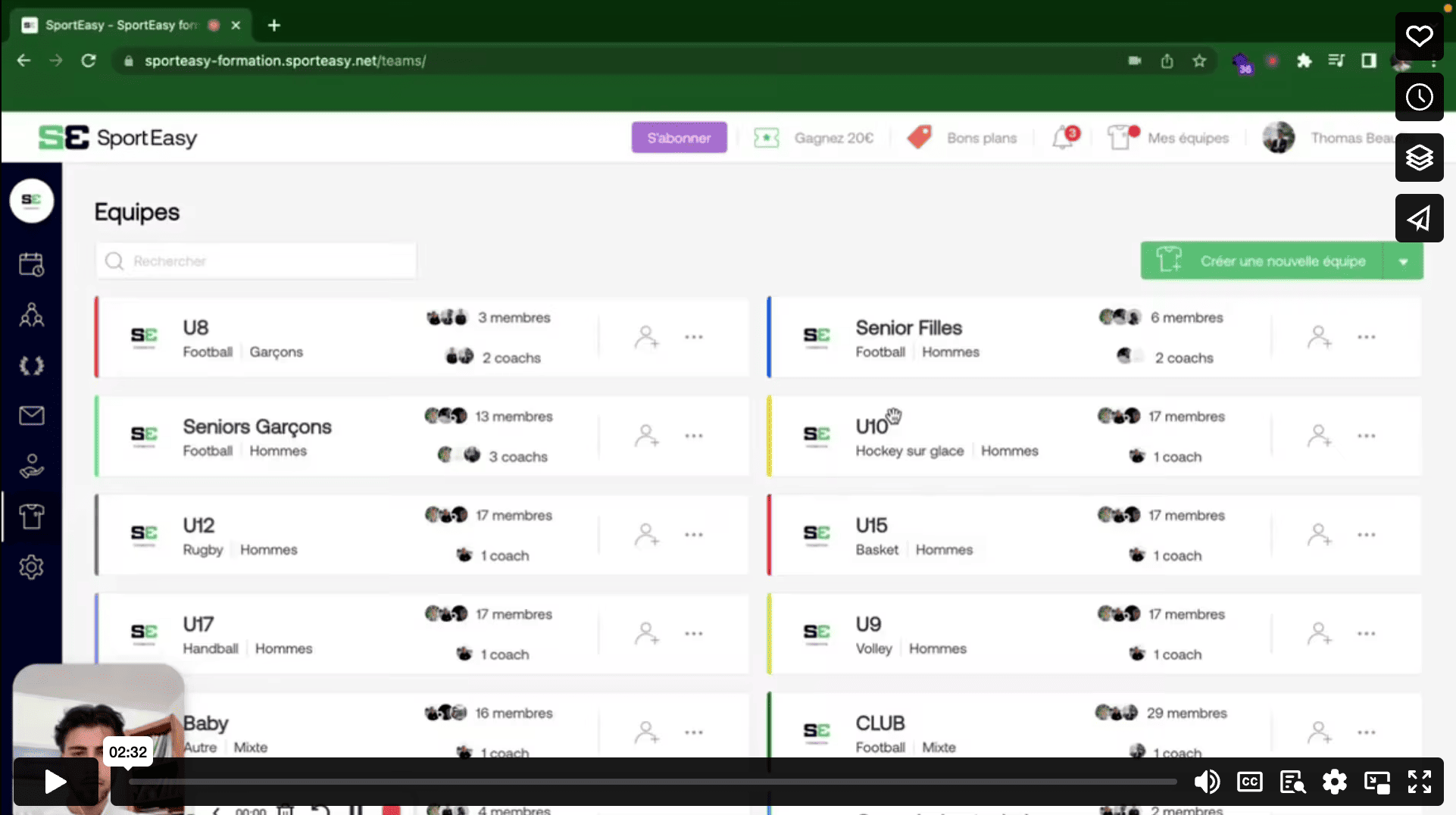Open the calendar icon in the sidebar

click(x=31, y=264)
